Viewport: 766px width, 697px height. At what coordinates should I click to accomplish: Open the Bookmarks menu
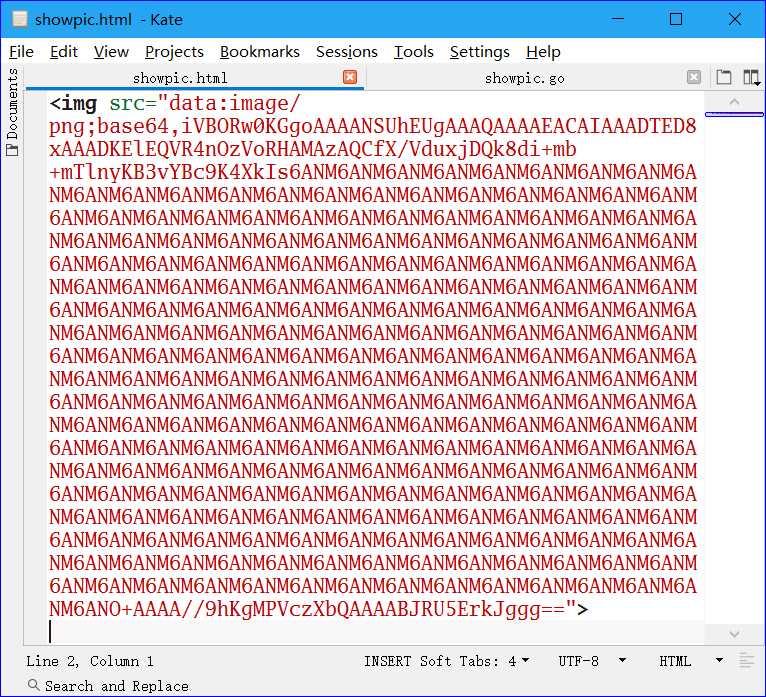(259, 52)
